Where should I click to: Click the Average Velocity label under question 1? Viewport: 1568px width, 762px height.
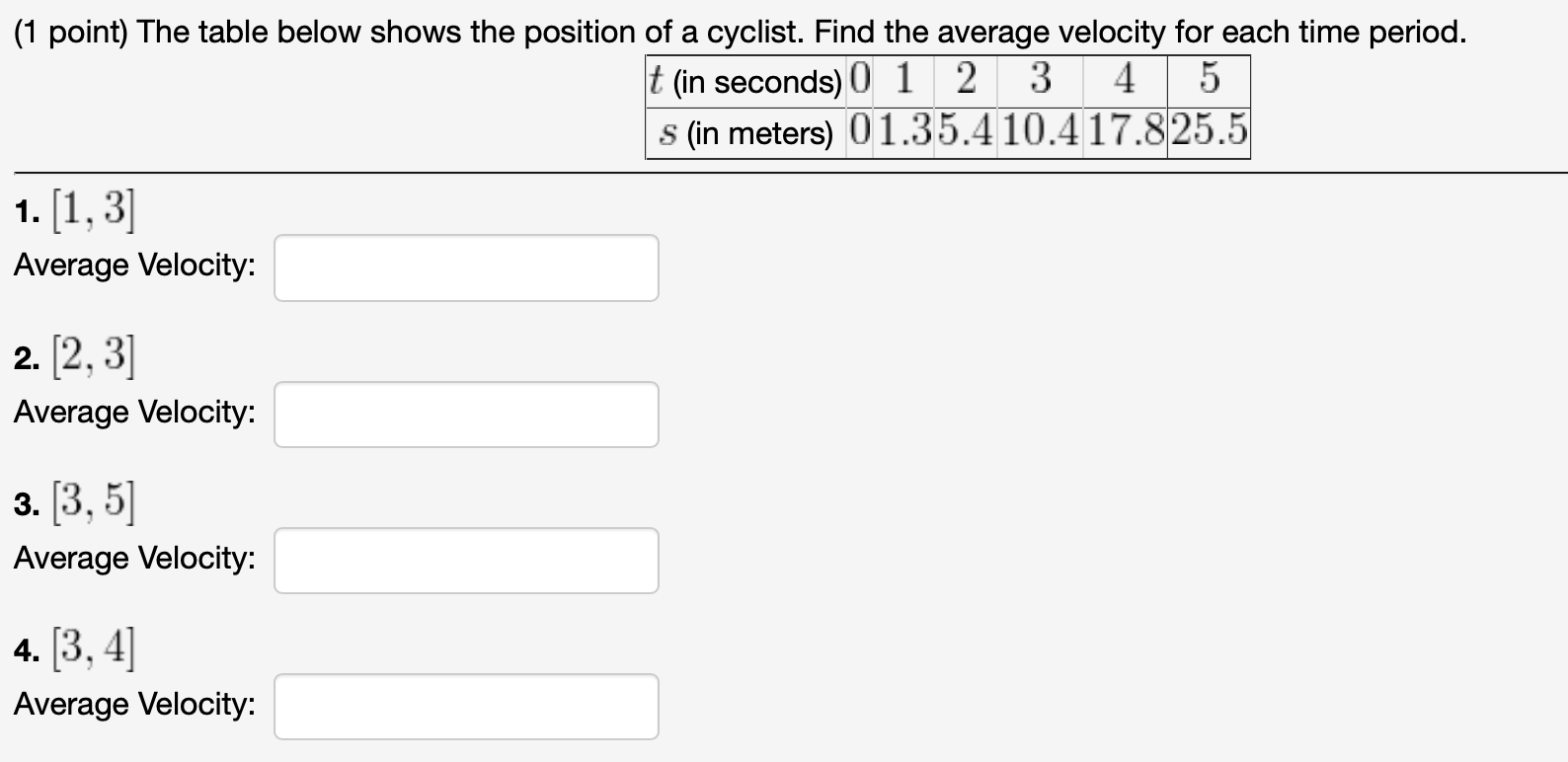click(x=131, y=265)
